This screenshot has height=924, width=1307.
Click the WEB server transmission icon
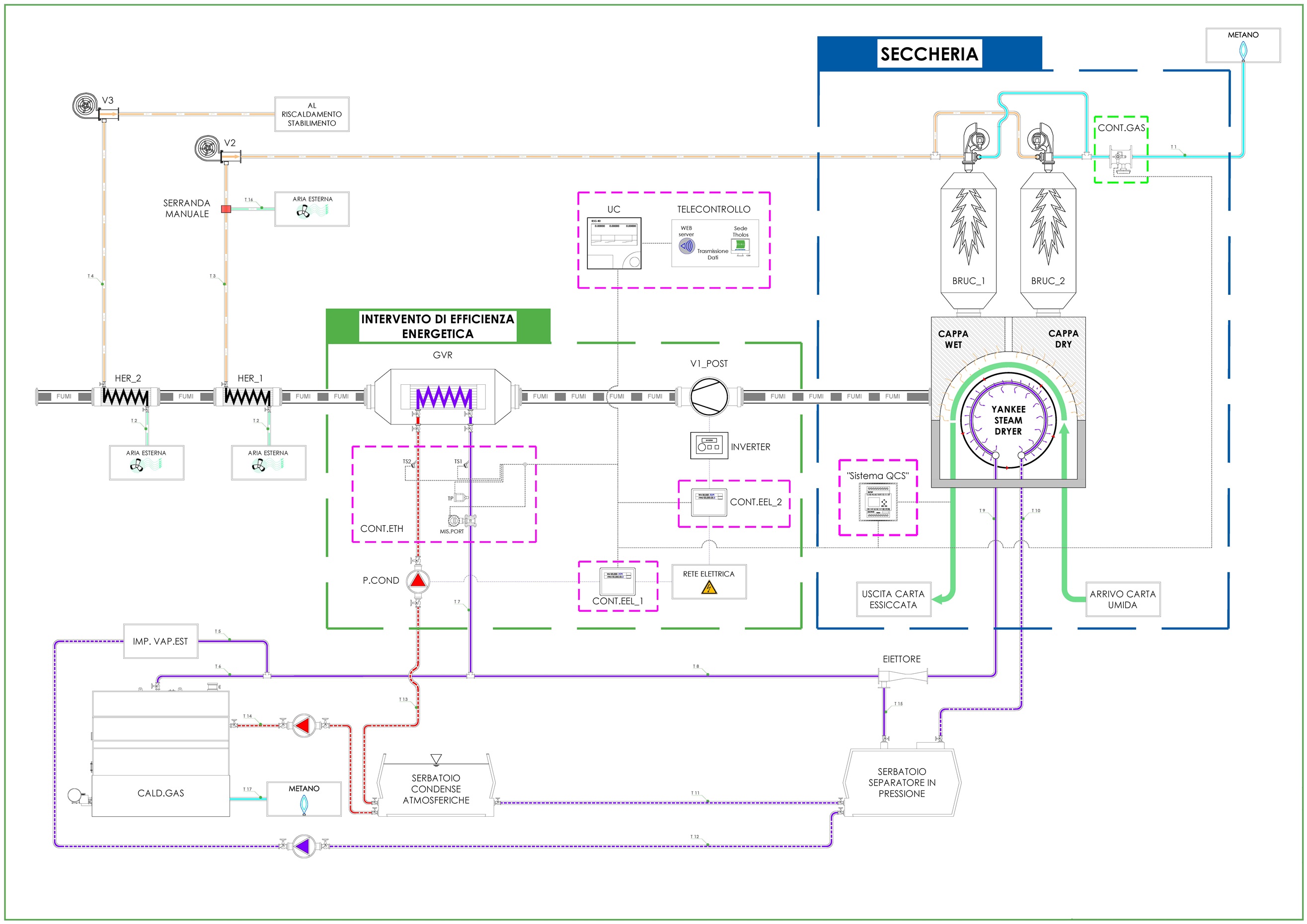click(x=687, y=246)
